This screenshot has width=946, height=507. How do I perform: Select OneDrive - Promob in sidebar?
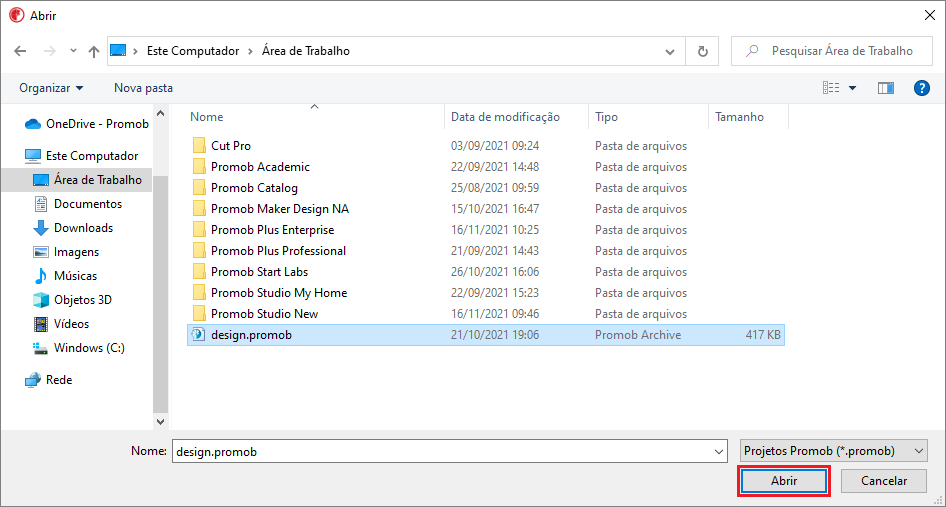pos(87,124)
